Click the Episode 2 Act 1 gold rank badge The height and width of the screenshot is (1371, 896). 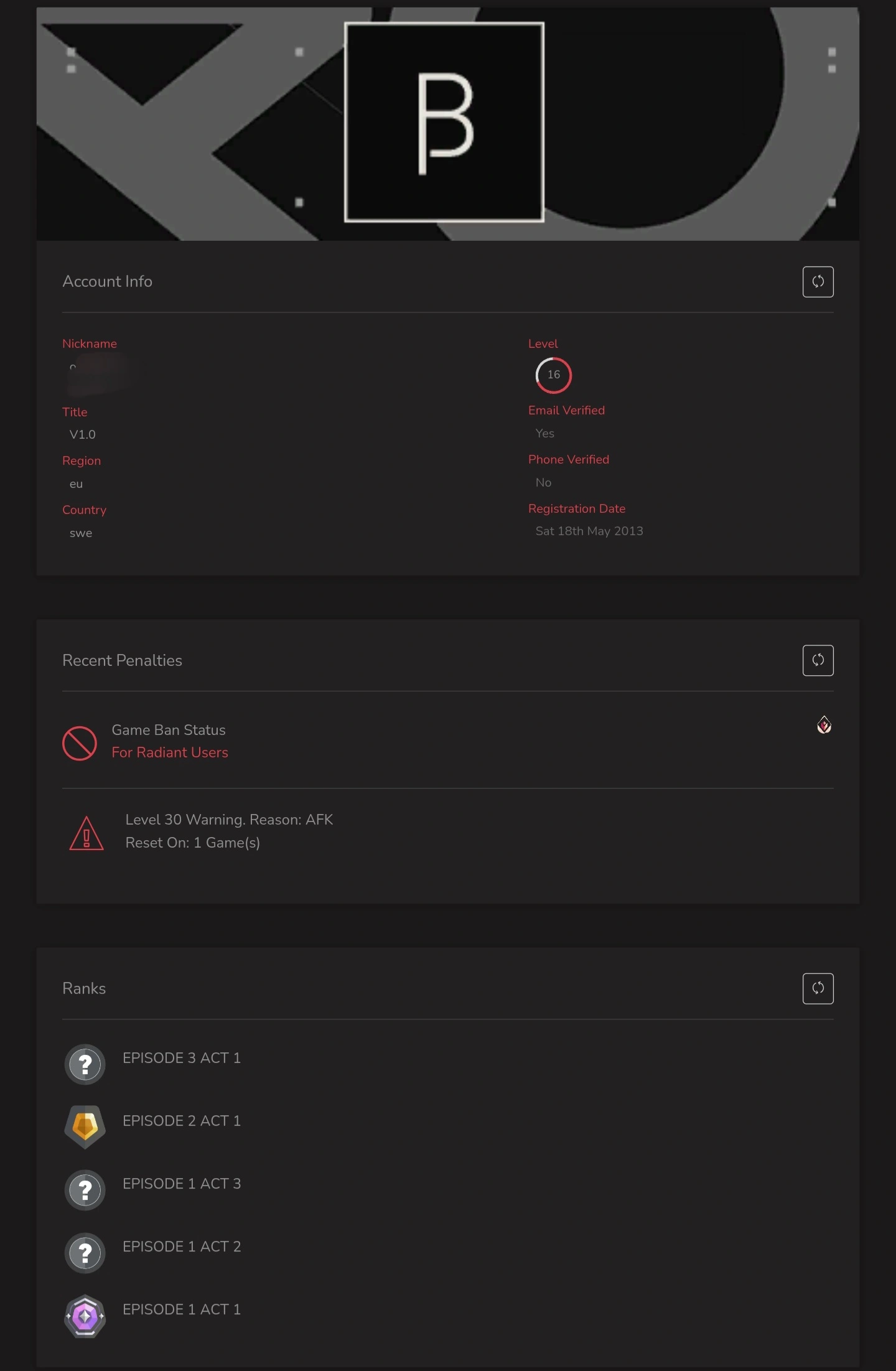click(x=85, y=1126)
